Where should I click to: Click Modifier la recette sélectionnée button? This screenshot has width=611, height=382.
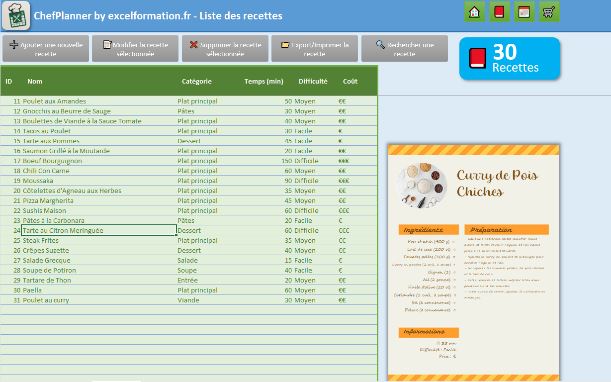point(135,49)
